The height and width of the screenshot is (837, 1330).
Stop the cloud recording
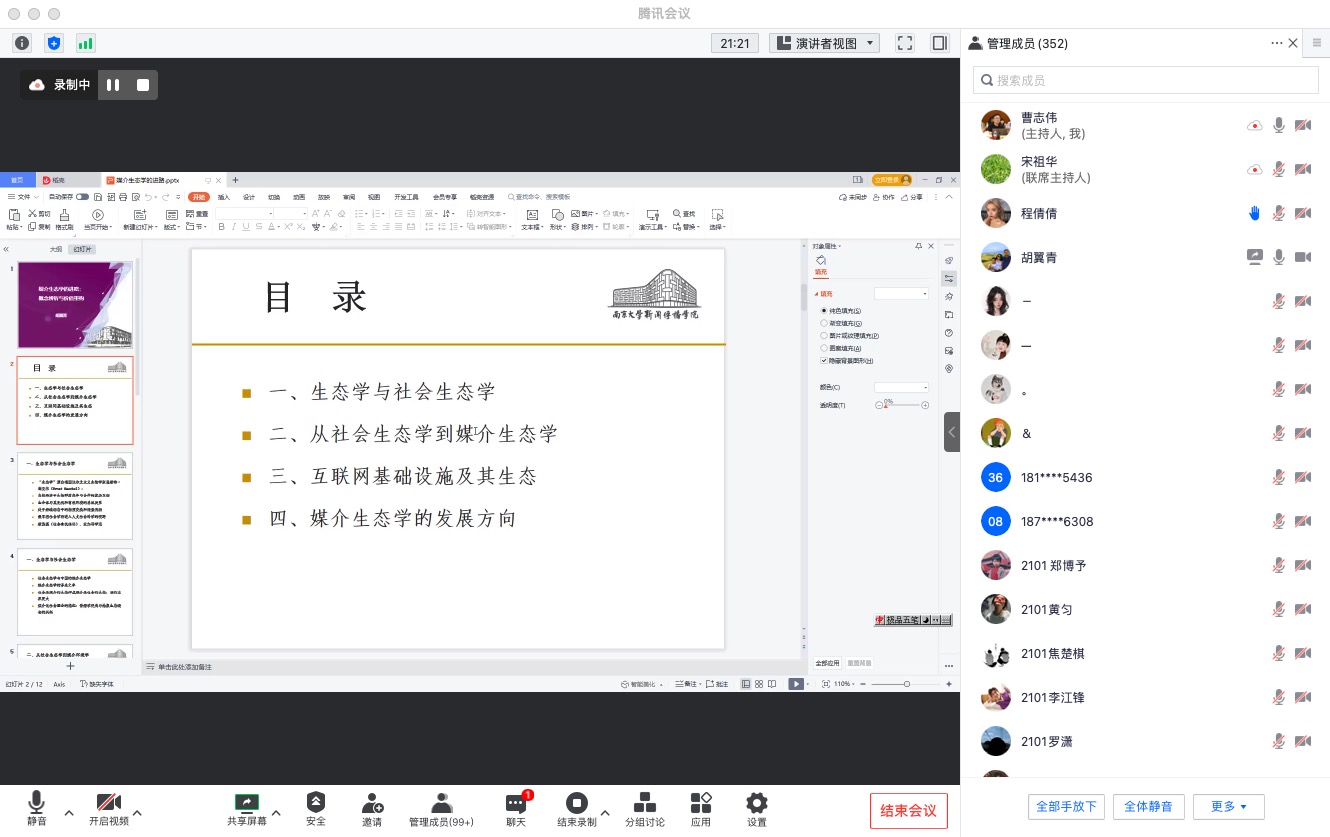click(x=143, y=85)
